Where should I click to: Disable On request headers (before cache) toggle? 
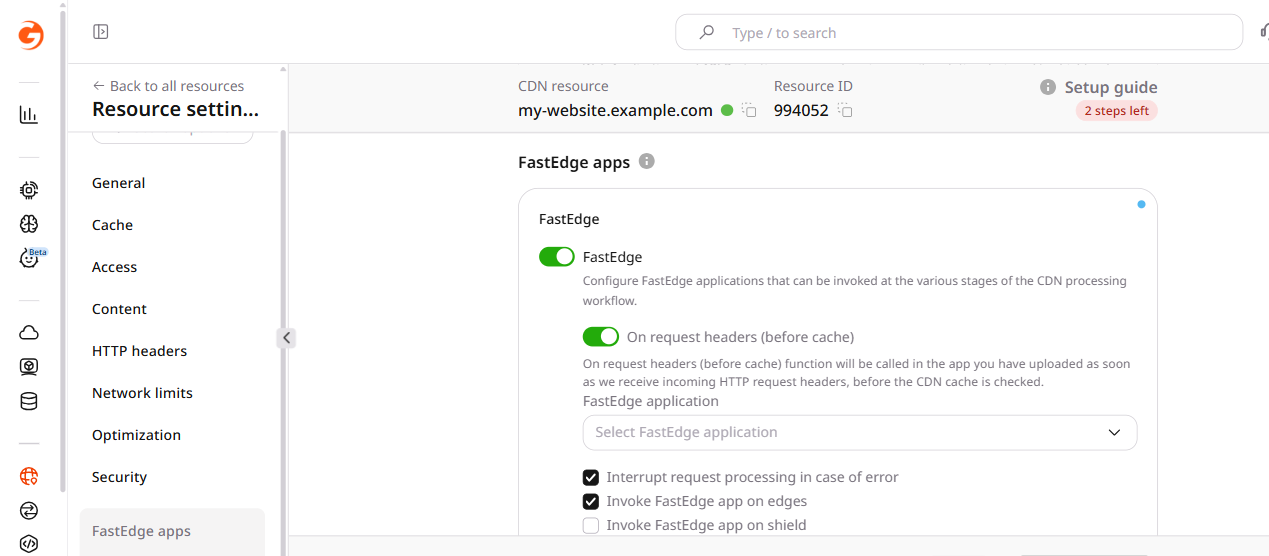click(x=601, y=337)
